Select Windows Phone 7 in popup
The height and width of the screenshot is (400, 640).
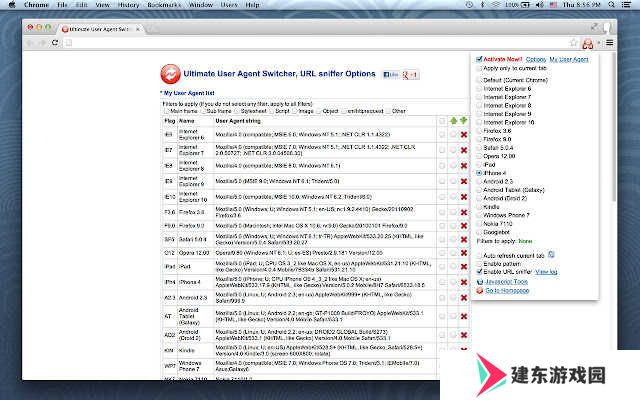point(479,215)
